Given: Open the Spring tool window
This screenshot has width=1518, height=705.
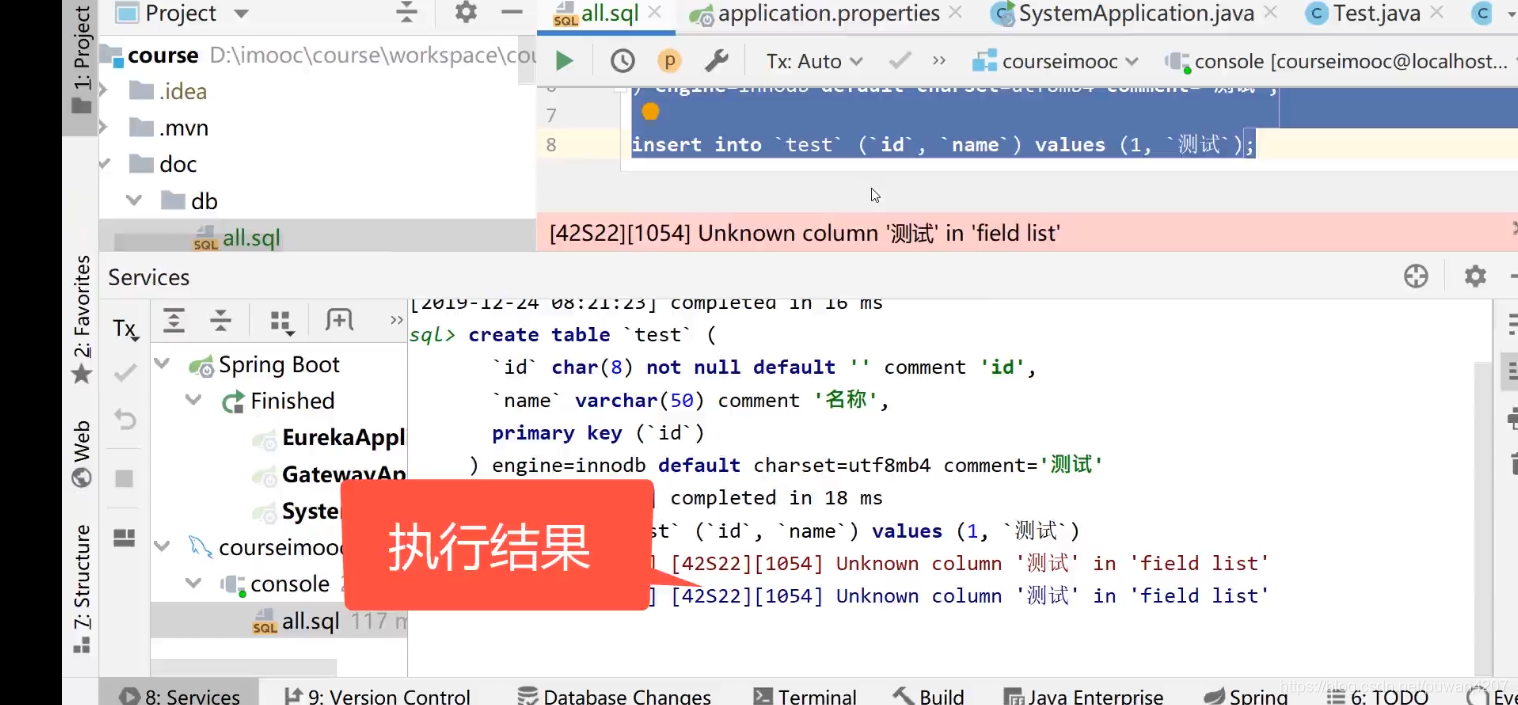Looking at the screenshot, I should tap(1244, 696).
